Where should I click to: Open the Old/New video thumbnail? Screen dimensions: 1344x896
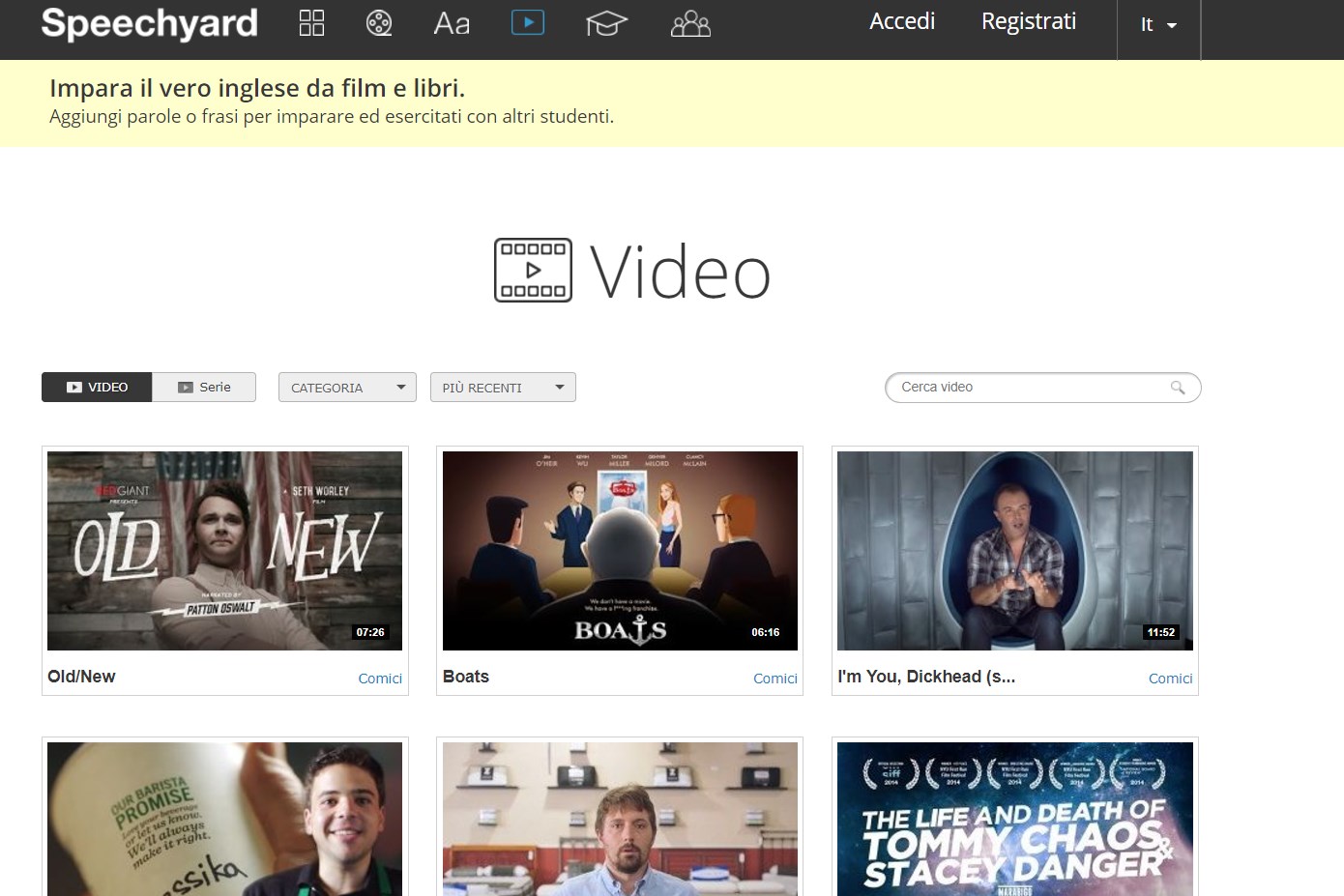point(224,551)
